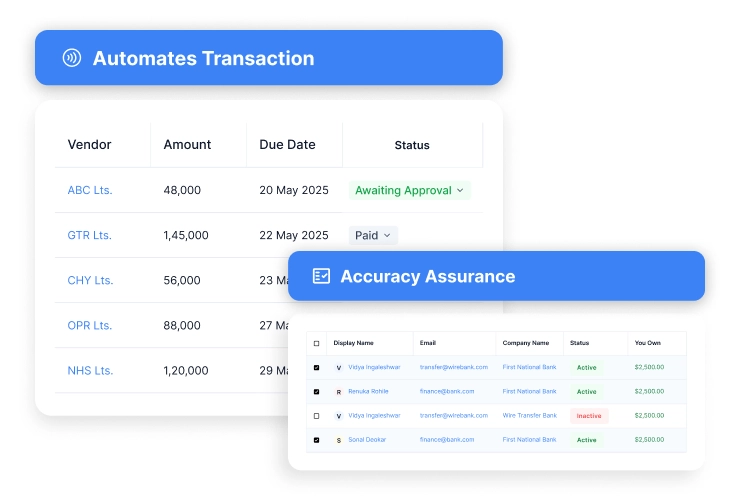Open the Awaiting Approval status dropdown
The image size is (740, 500).
point(409,190)
